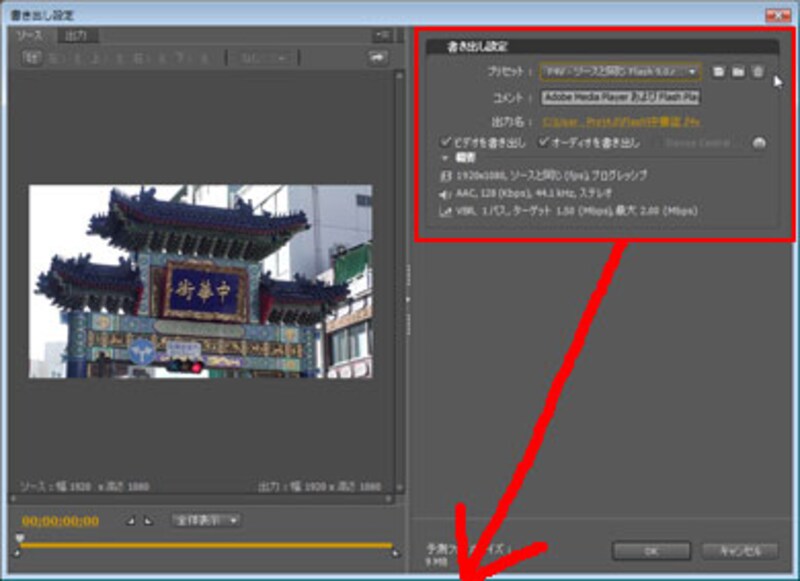The image size is (800, 581).
Task: Click the set in point marker icon
Action: (x=132, y=520)
